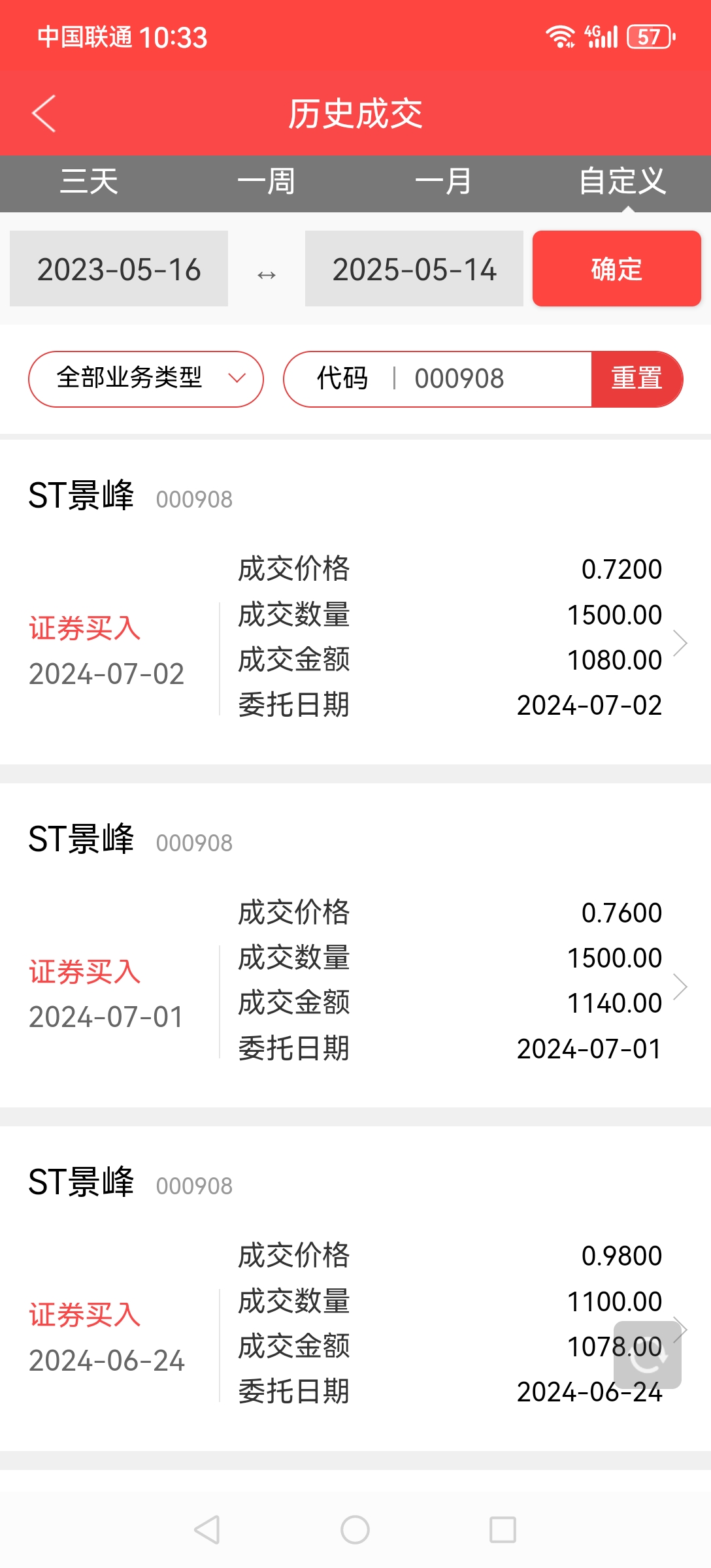Select the 自定义 tab
This screenshot has height=1568, width=711.
622,182
